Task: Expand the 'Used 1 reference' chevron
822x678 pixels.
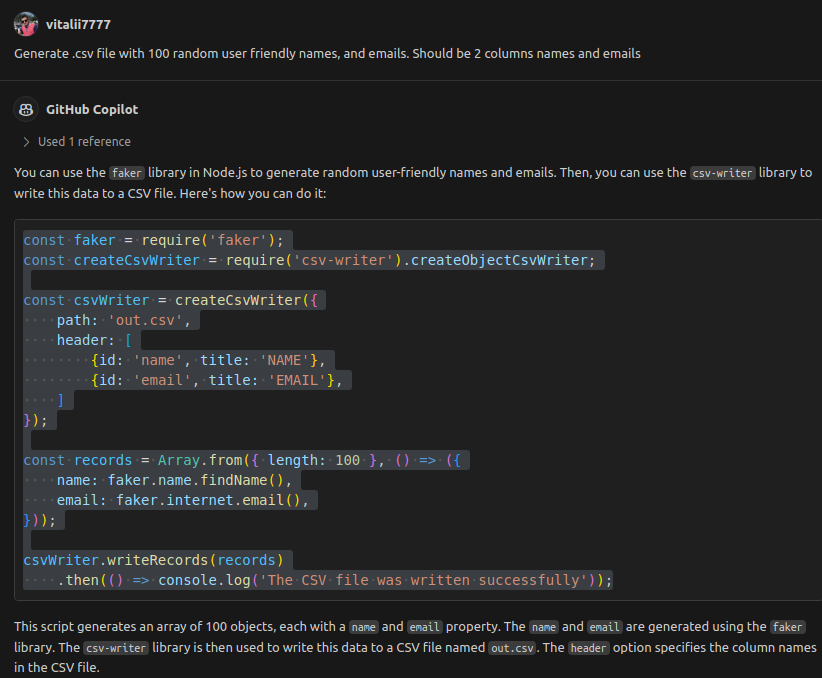Action: pos(26,142)
